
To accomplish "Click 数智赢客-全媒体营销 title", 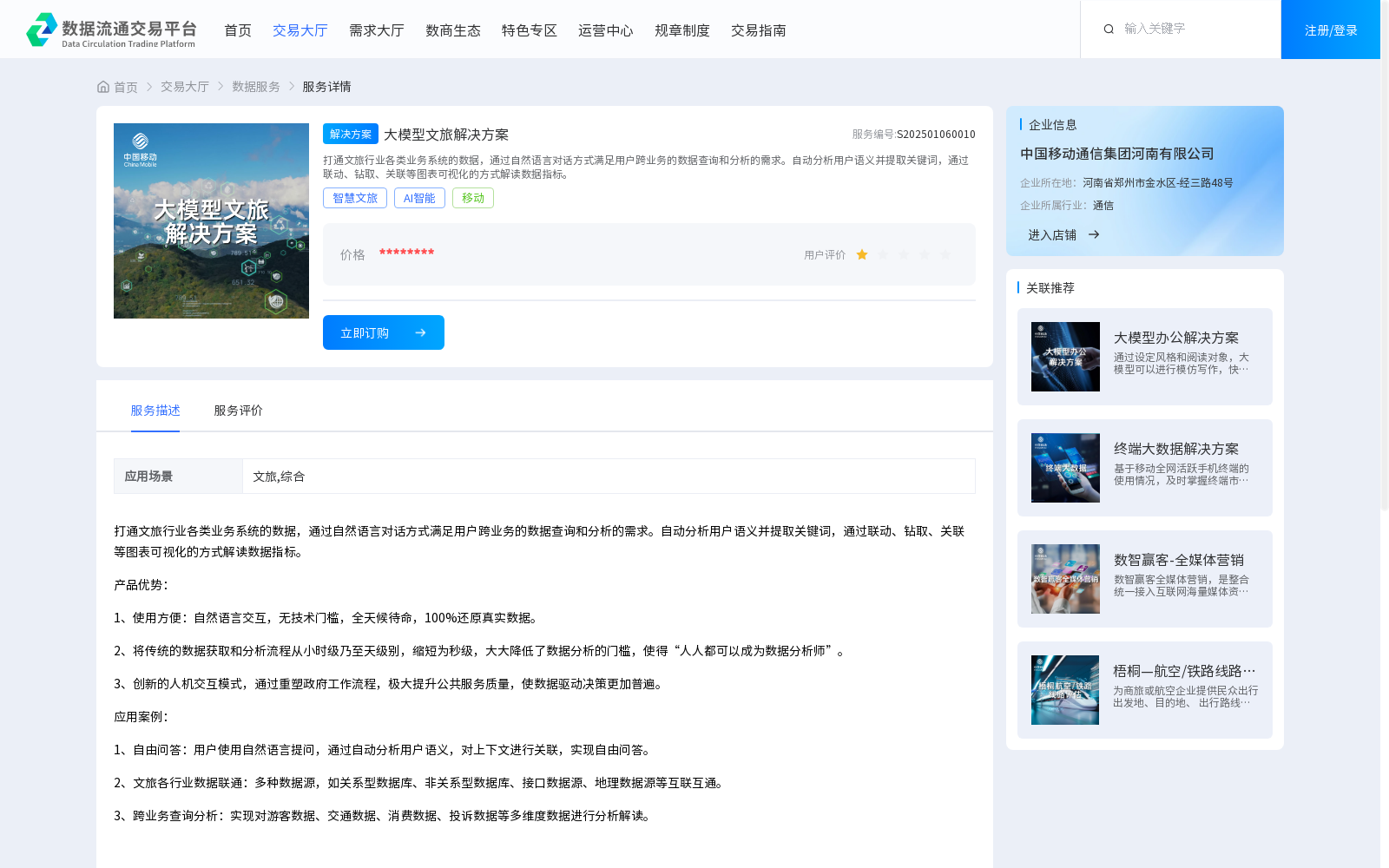I will (x=1179, y=560).
